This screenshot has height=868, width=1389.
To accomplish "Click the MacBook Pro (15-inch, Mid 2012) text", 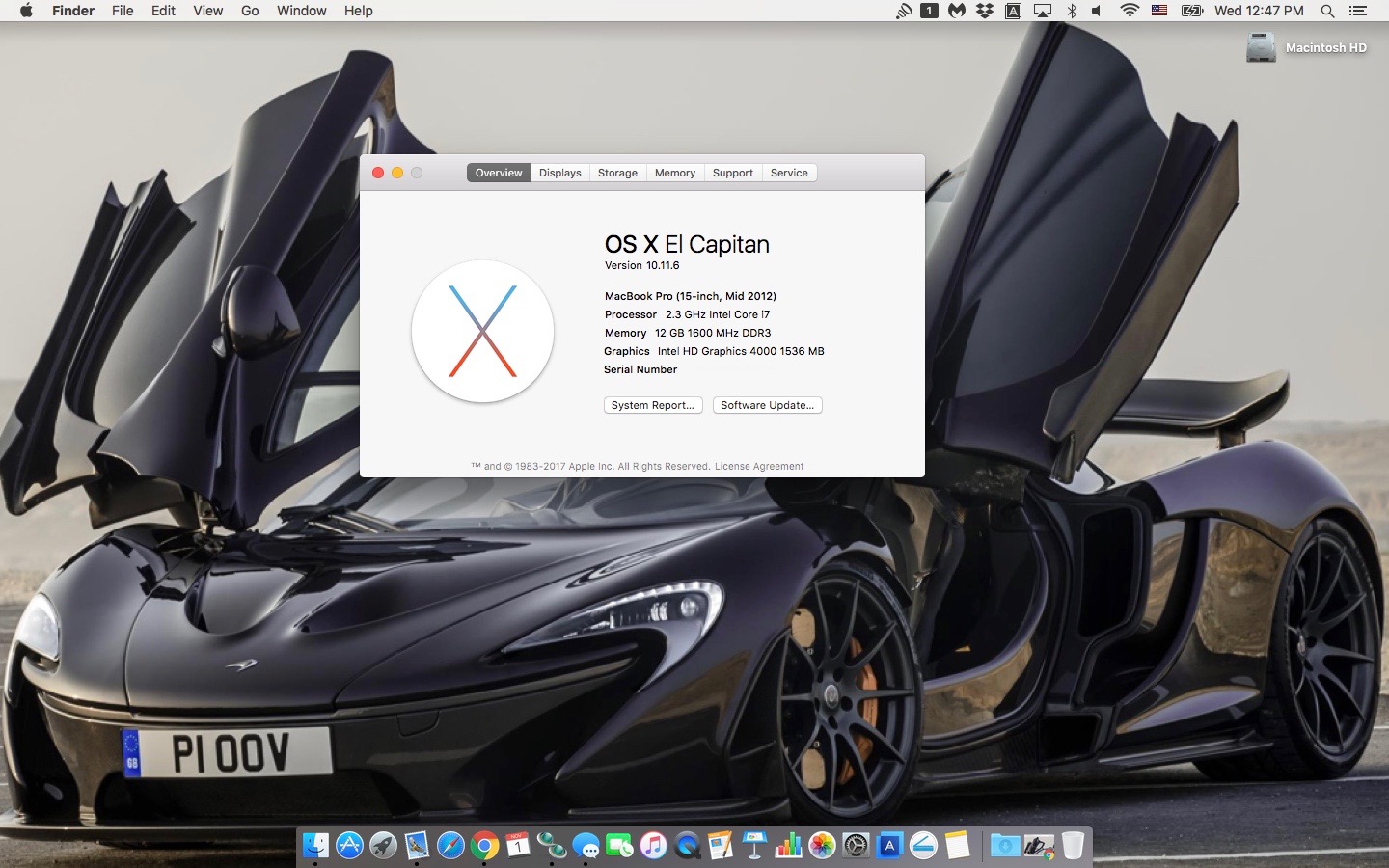I will coord(691,296).
